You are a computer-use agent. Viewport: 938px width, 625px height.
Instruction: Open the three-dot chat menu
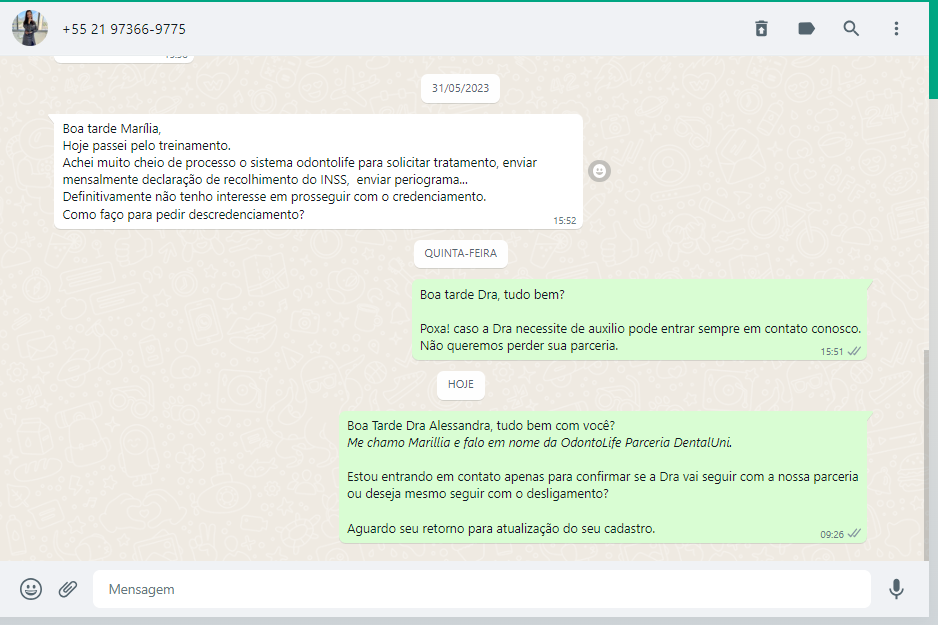(x=896, y=28)
